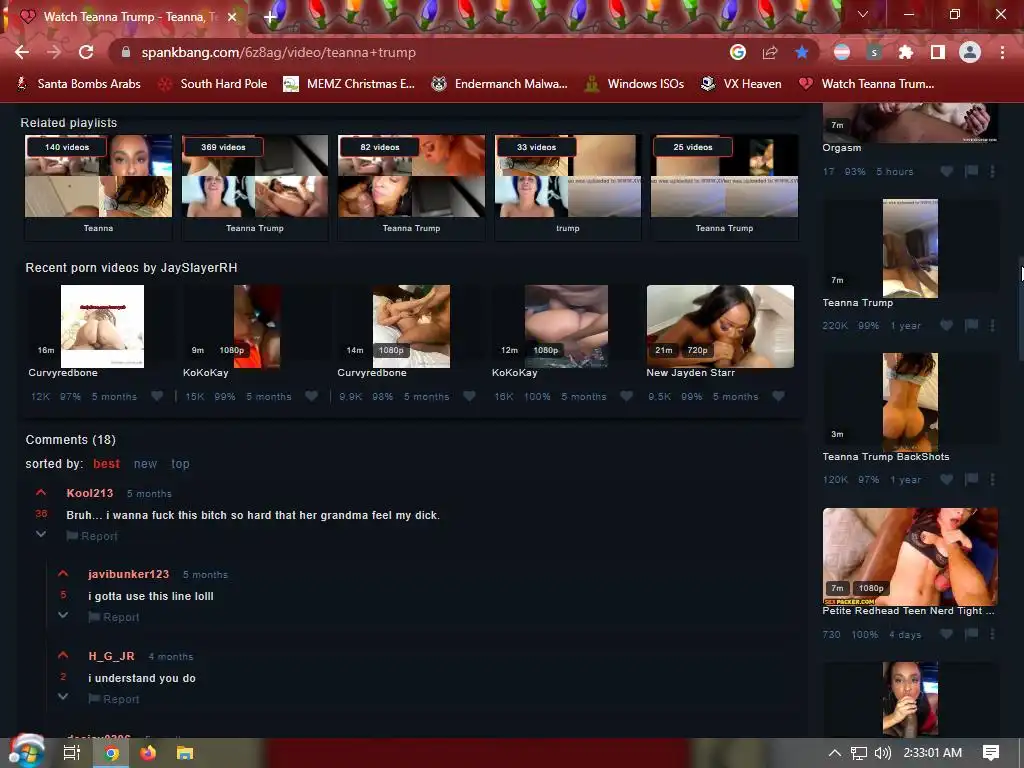Upvote the reply by H_G_JR
Viewport: 1024px width, 768px height.
[x=63, y=655]
